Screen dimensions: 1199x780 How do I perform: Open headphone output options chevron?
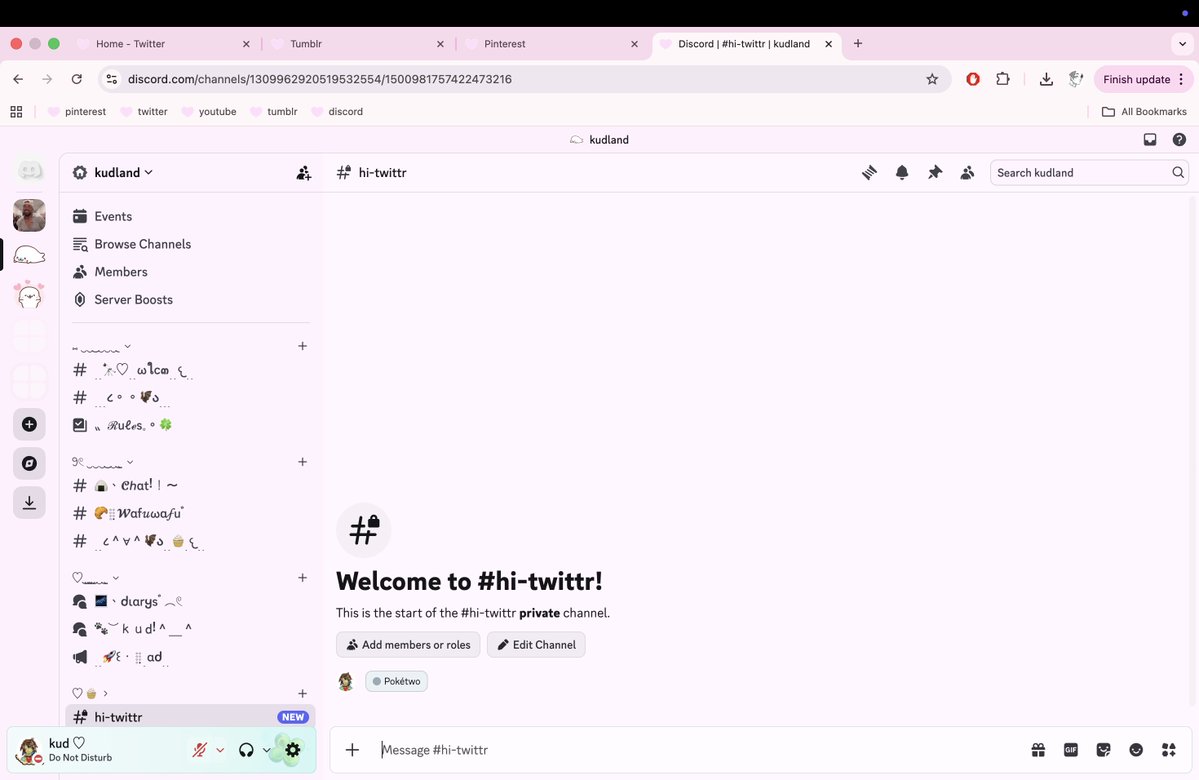(266, 750)
